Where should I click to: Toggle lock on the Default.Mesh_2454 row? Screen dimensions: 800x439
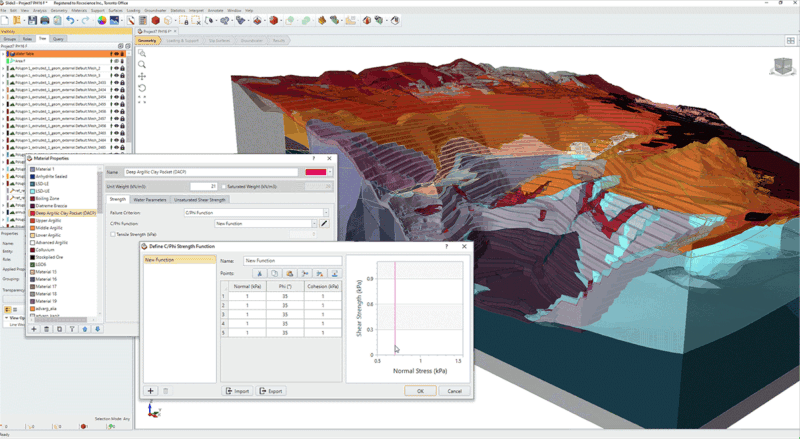[122, 96]
